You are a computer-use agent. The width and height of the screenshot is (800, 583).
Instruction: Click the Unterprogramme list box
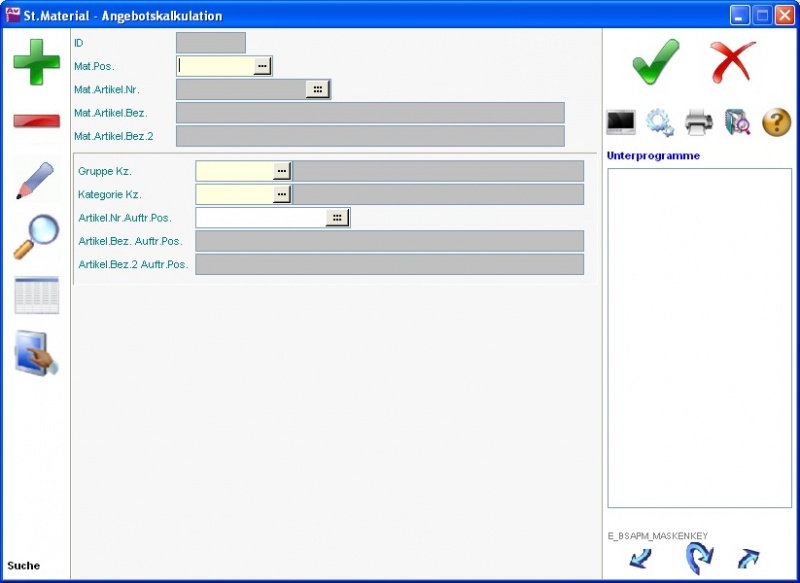click(x=699, y=337)
